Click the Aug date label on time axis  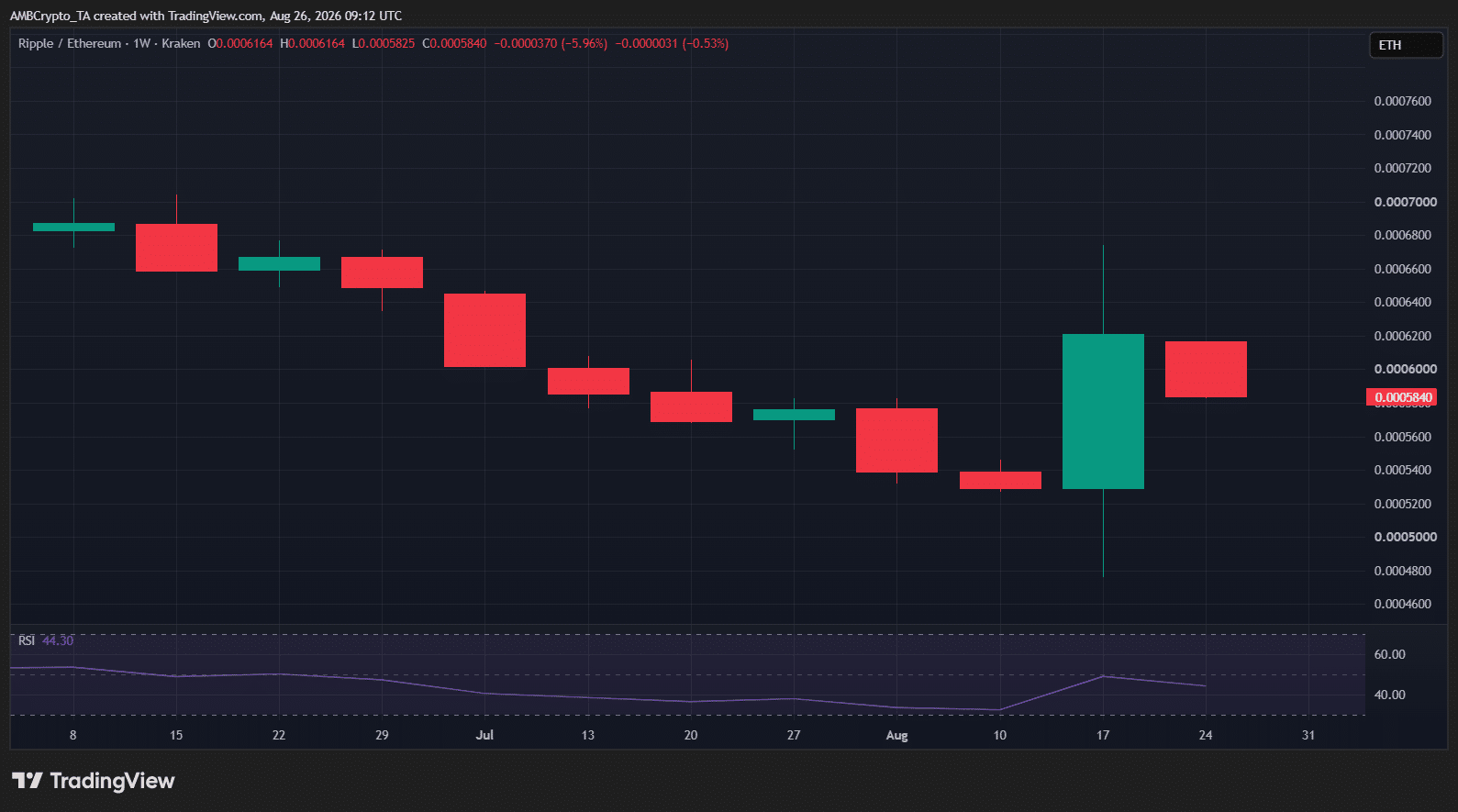pyautogui.click(x=896, y=735)
